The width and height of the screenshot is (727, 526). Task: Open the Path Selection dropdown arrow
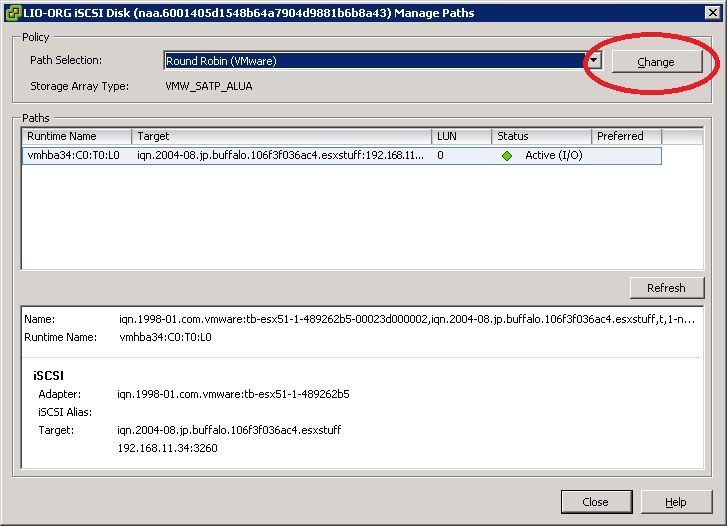pyautogui.click(x=593, y=61)
